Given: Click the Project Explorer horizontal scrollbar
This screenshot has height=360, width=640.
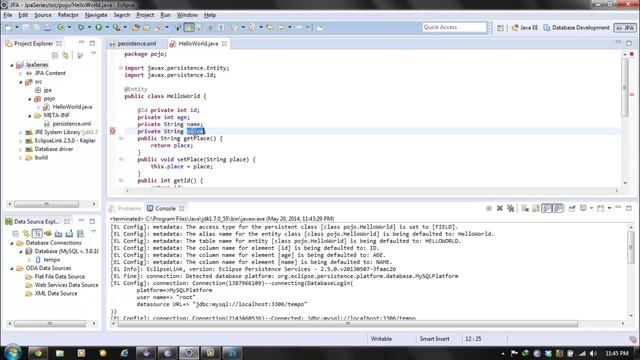Looking at the screenshot, I should pyautogui.click(x=47, y=204).
